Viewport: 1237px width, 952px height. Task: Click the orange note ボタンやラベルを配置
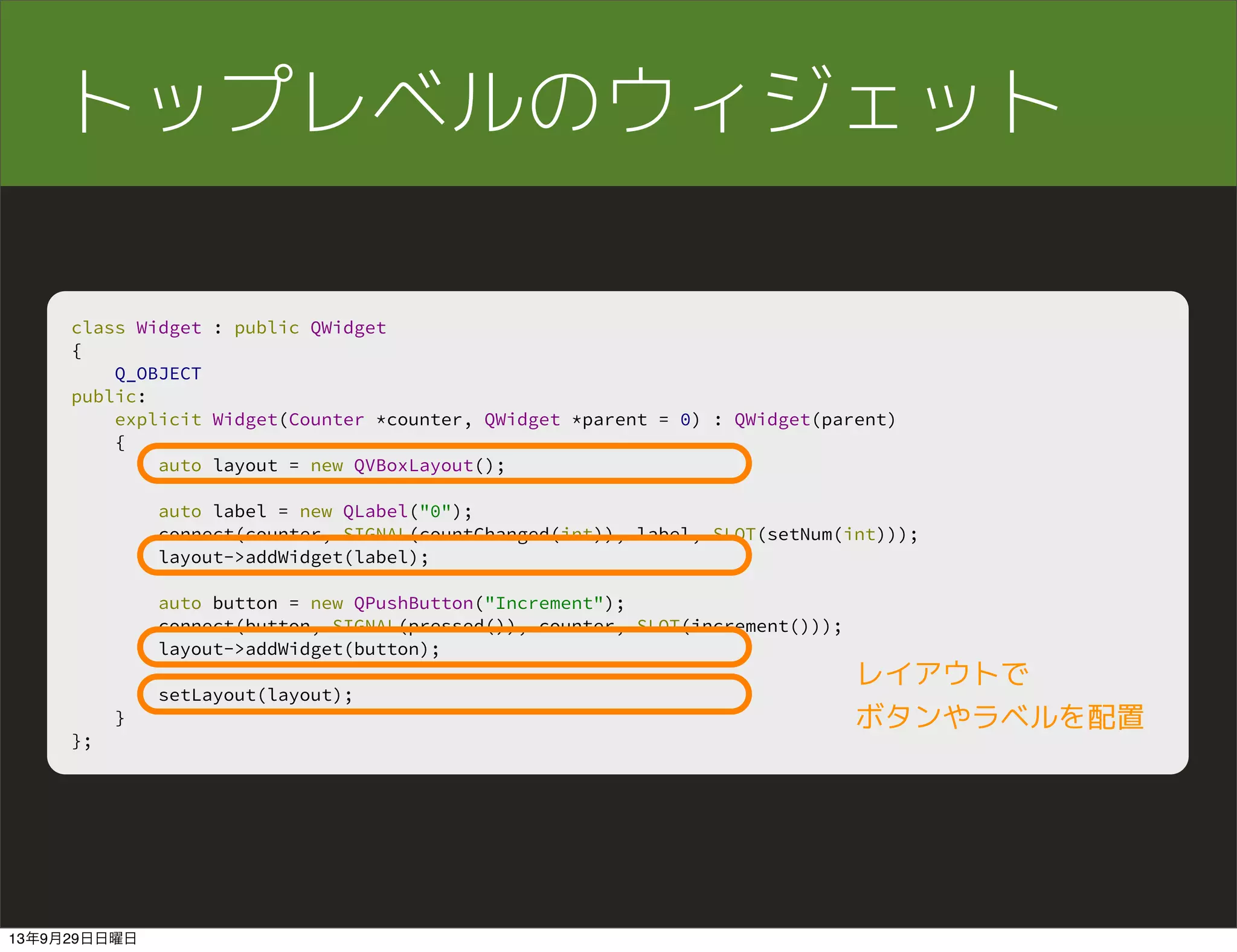click(x=1000, y=717)
